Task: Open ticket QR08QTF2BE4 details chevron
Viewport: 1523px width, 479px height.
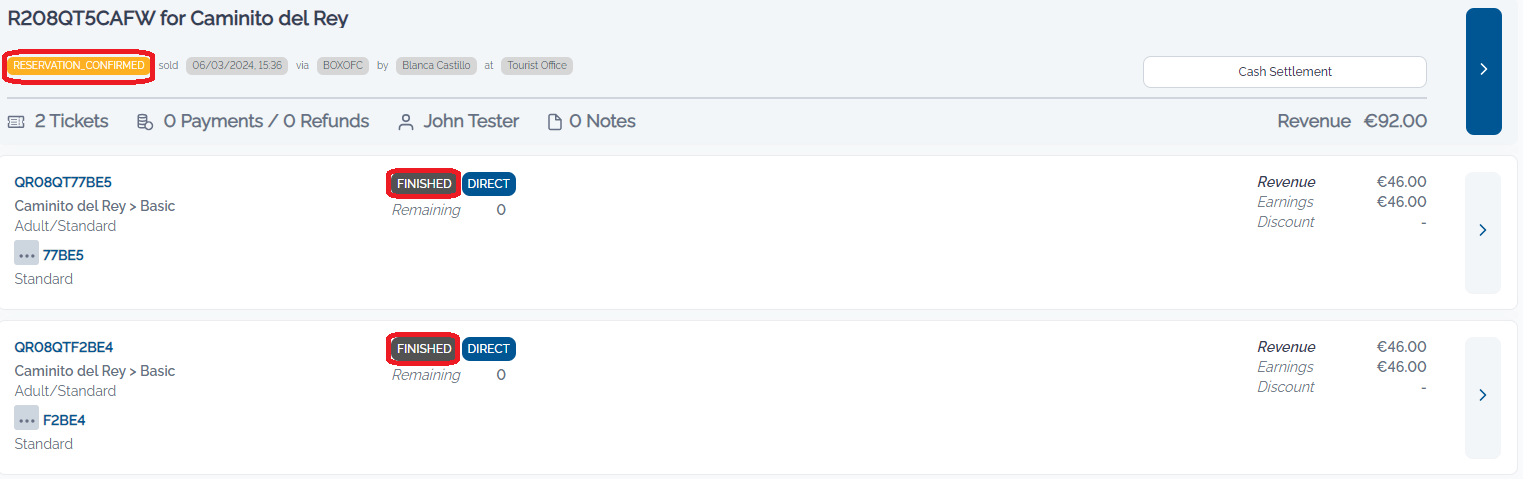Action: point(1483,397)
